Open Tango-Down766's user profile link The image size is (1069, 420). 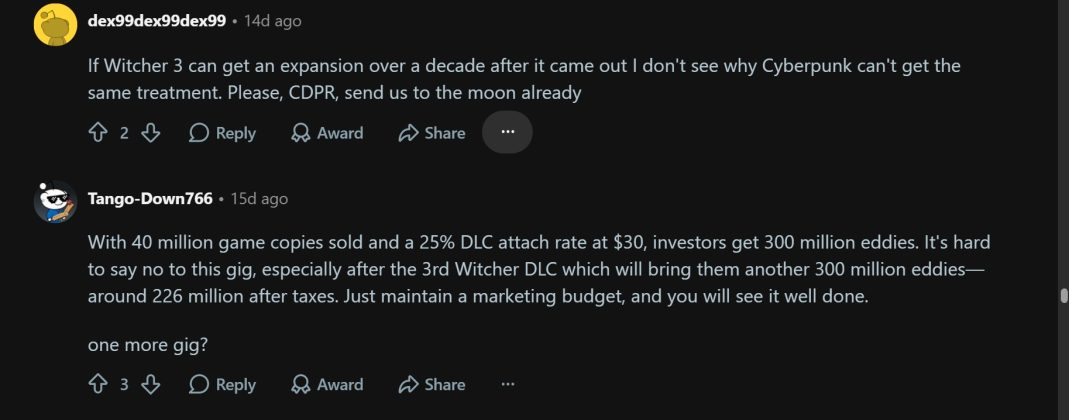coord(150,199)
